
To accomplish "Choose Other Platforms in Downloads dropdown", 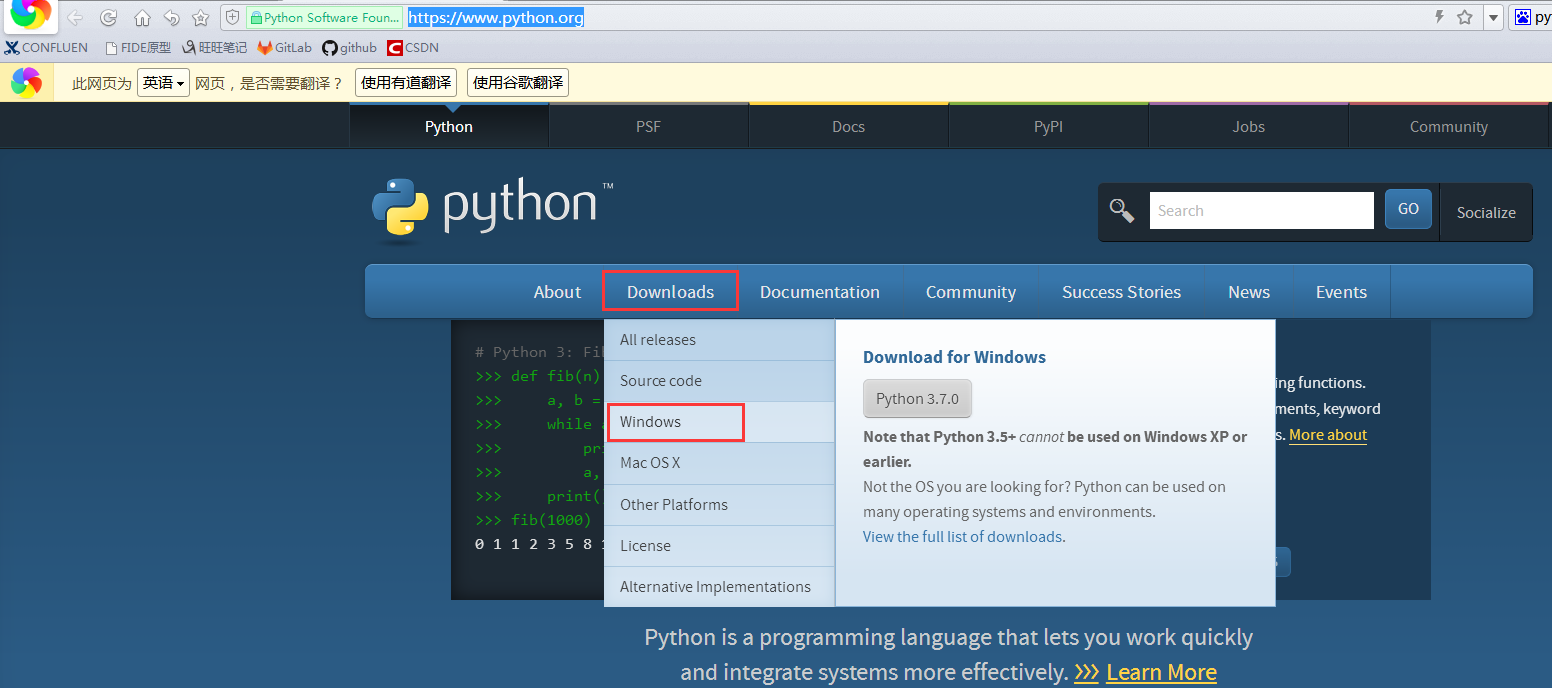I will [719, 505].
